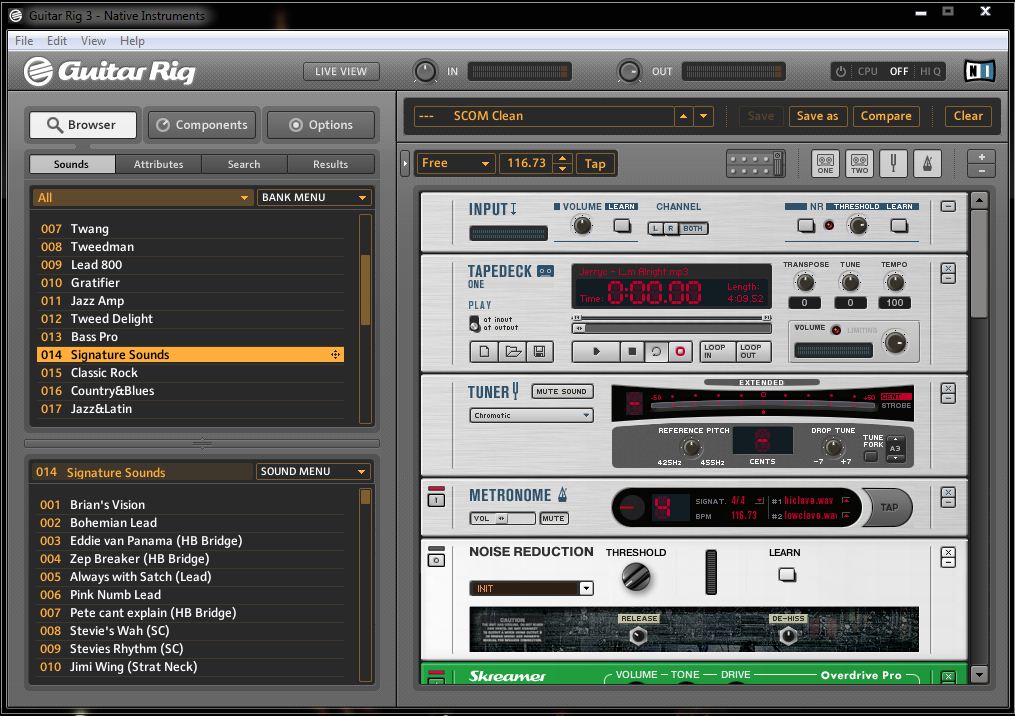Open the Components panel
The image size is (1015, 716).
pyautogui.click(x=202, y=124)
